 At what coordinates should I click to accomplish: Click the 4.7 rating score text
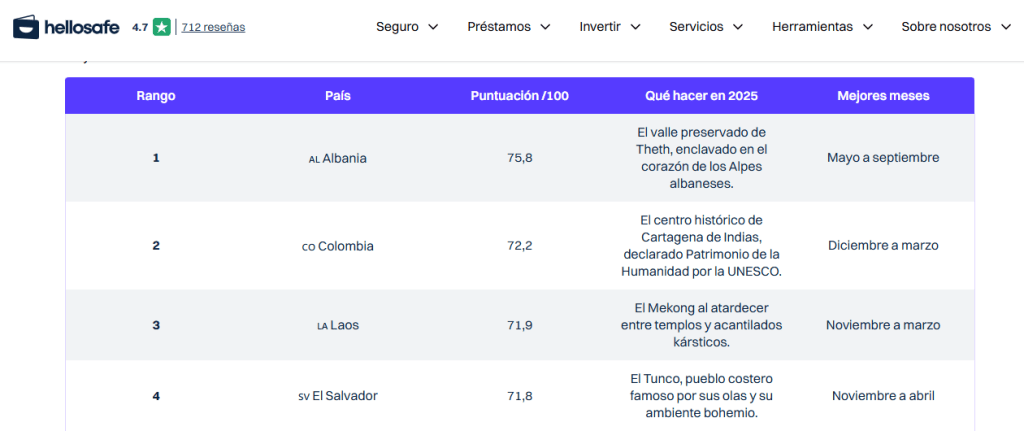click(x=140, y=27)
